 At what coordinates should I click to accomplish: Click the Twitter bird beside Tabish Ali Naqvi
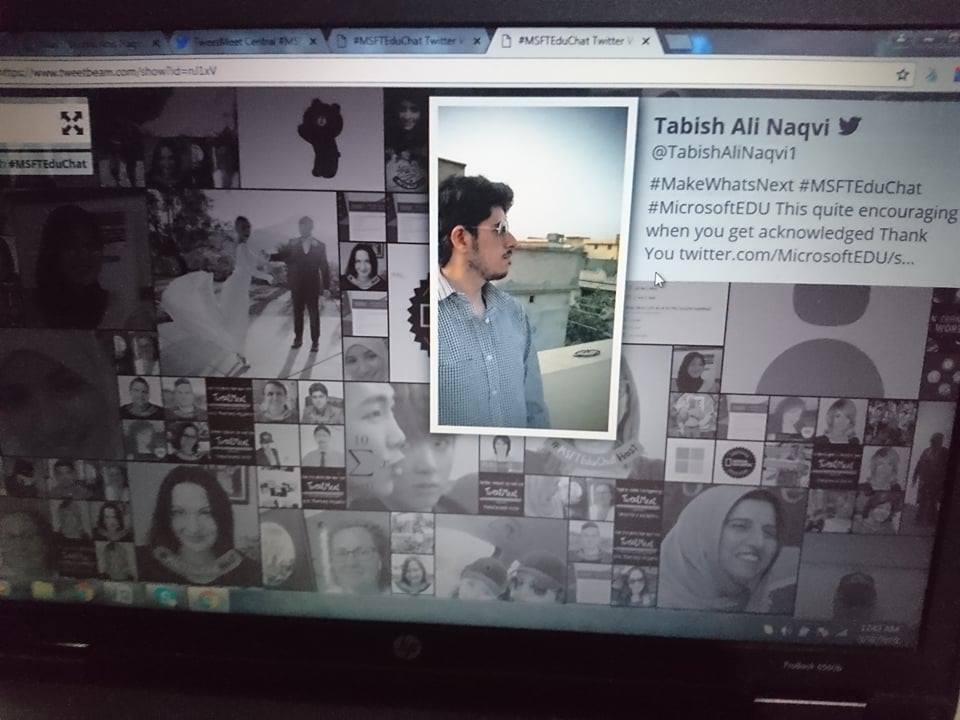click(x=849, y=126)
